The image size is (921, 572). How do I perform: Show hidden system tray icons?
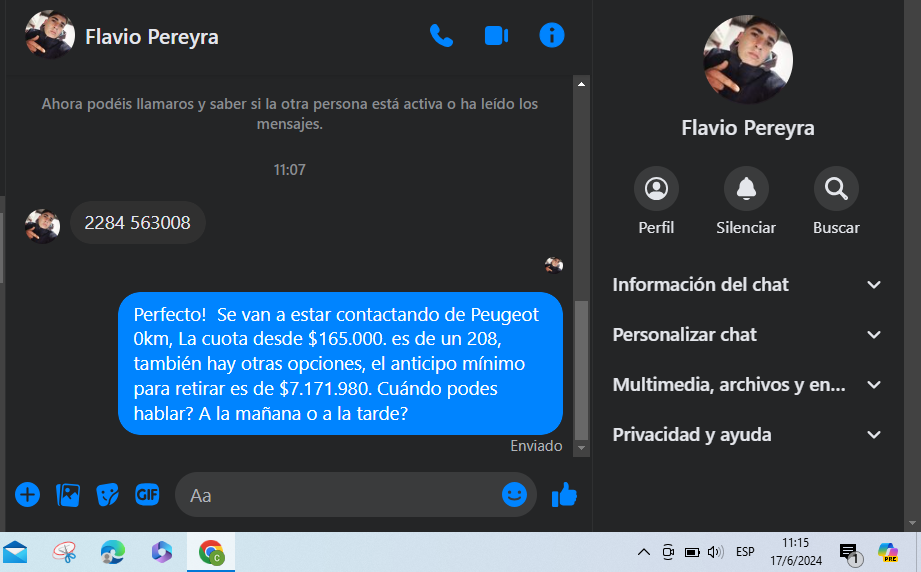643,552
